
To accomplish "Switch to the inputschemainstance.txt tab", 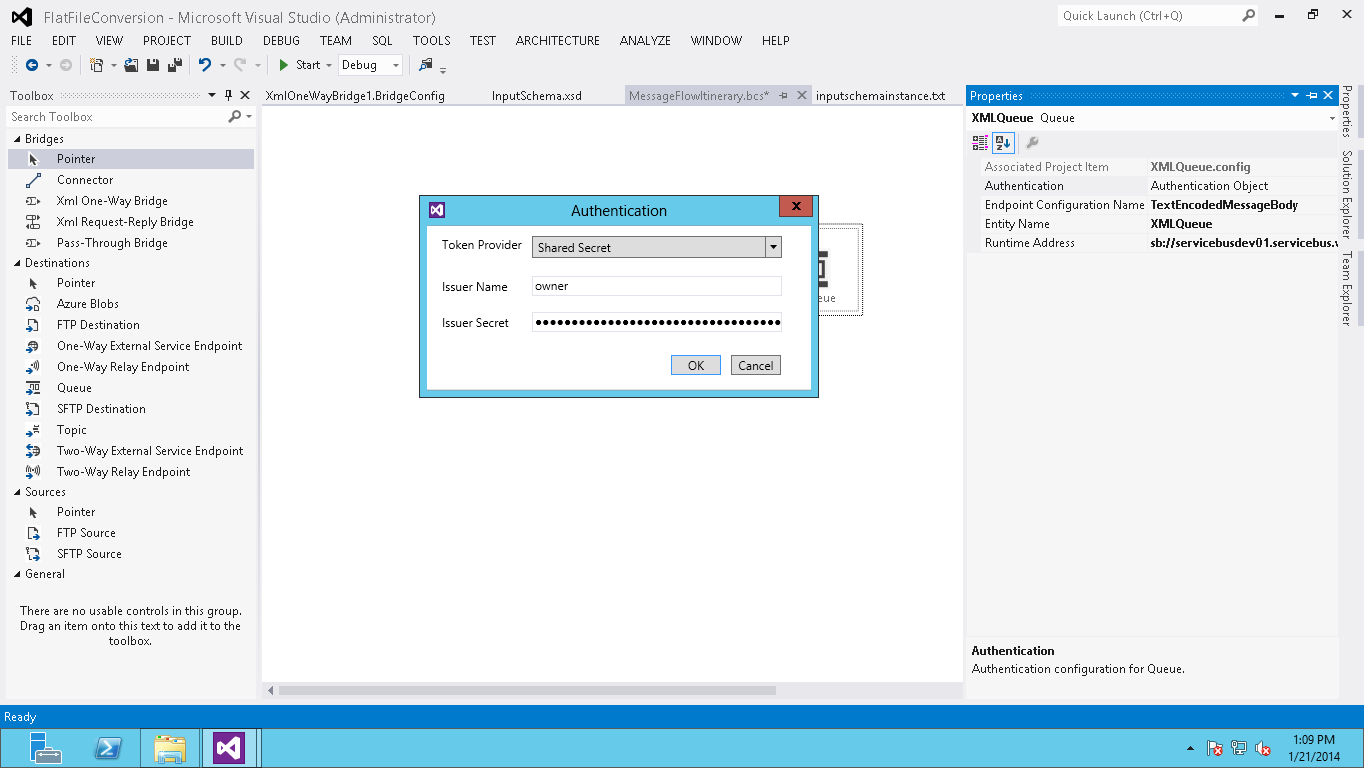I will pyautogui.click(x=880, y=96).
